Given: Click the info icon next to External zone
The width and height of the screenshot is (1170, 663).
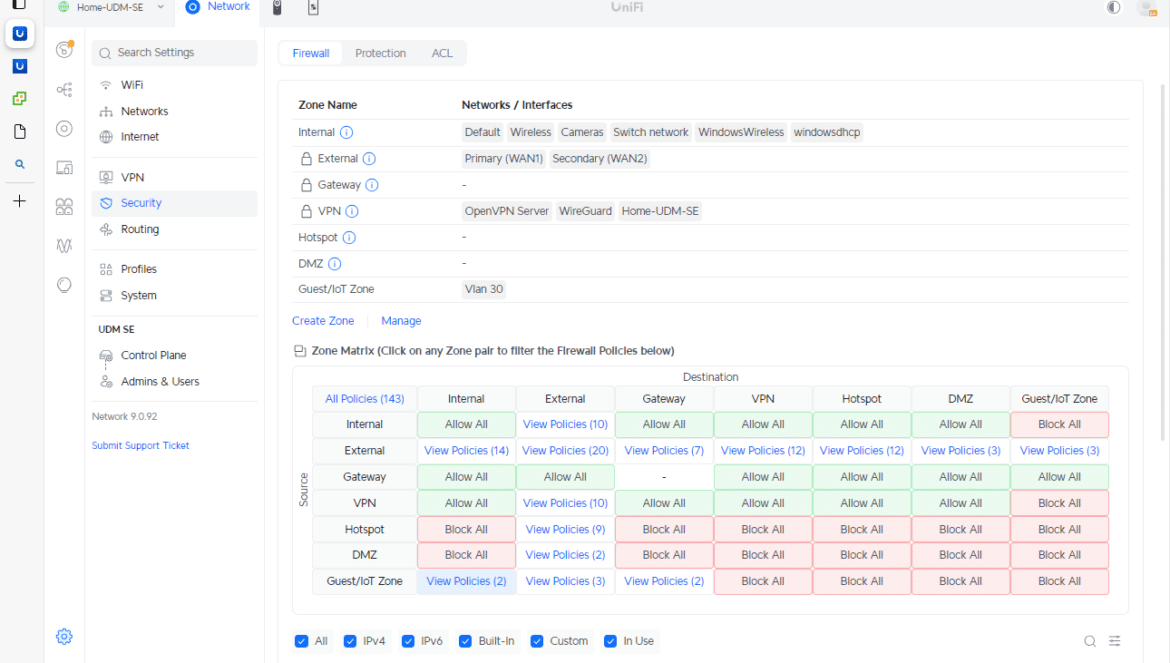Looking at the screenshot, I should pyautogui.click(x=369, y=159).
